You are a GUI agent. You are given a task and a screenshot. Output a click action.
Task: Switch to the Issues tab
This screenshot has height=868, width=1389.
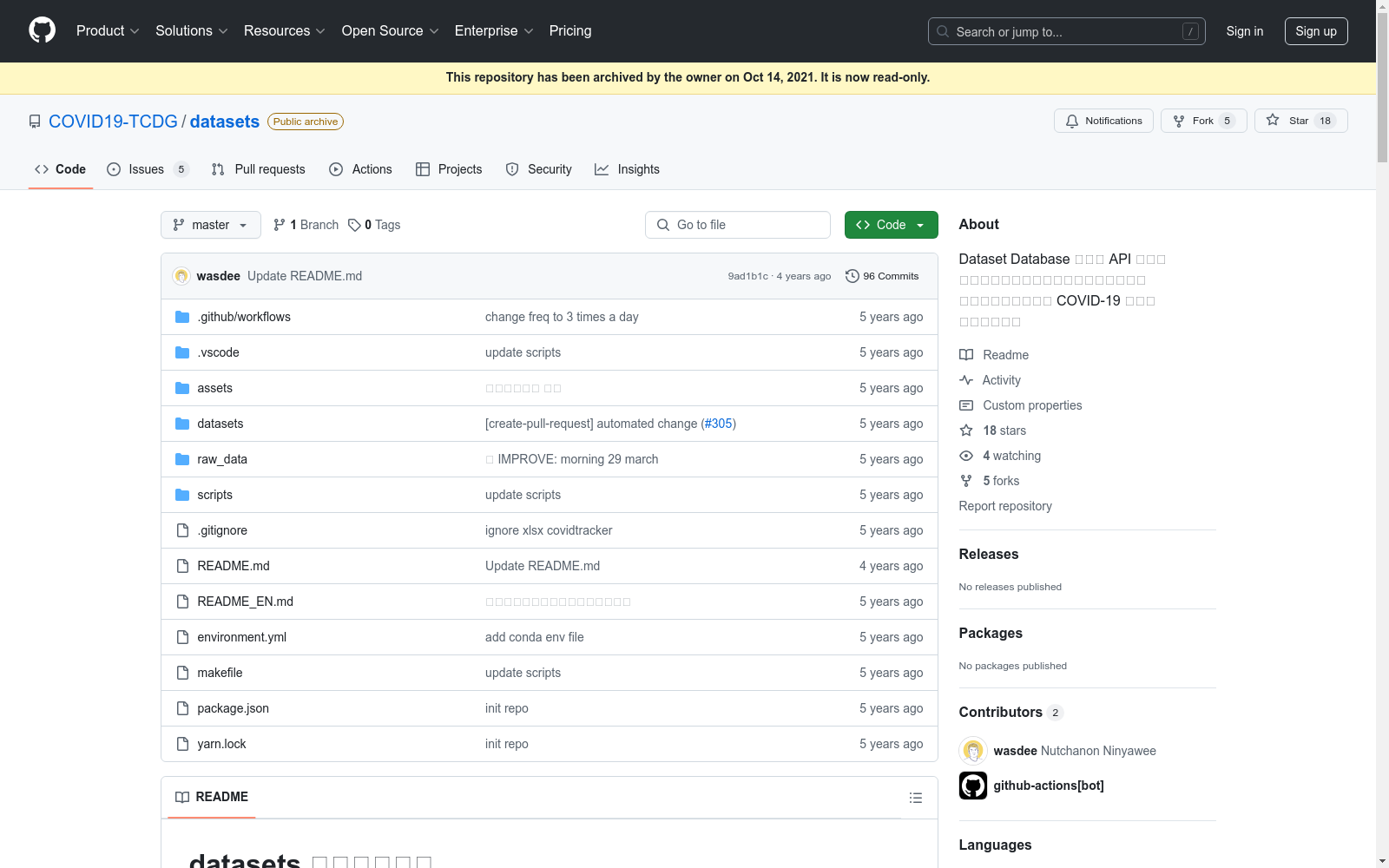(x=148, y=169)
